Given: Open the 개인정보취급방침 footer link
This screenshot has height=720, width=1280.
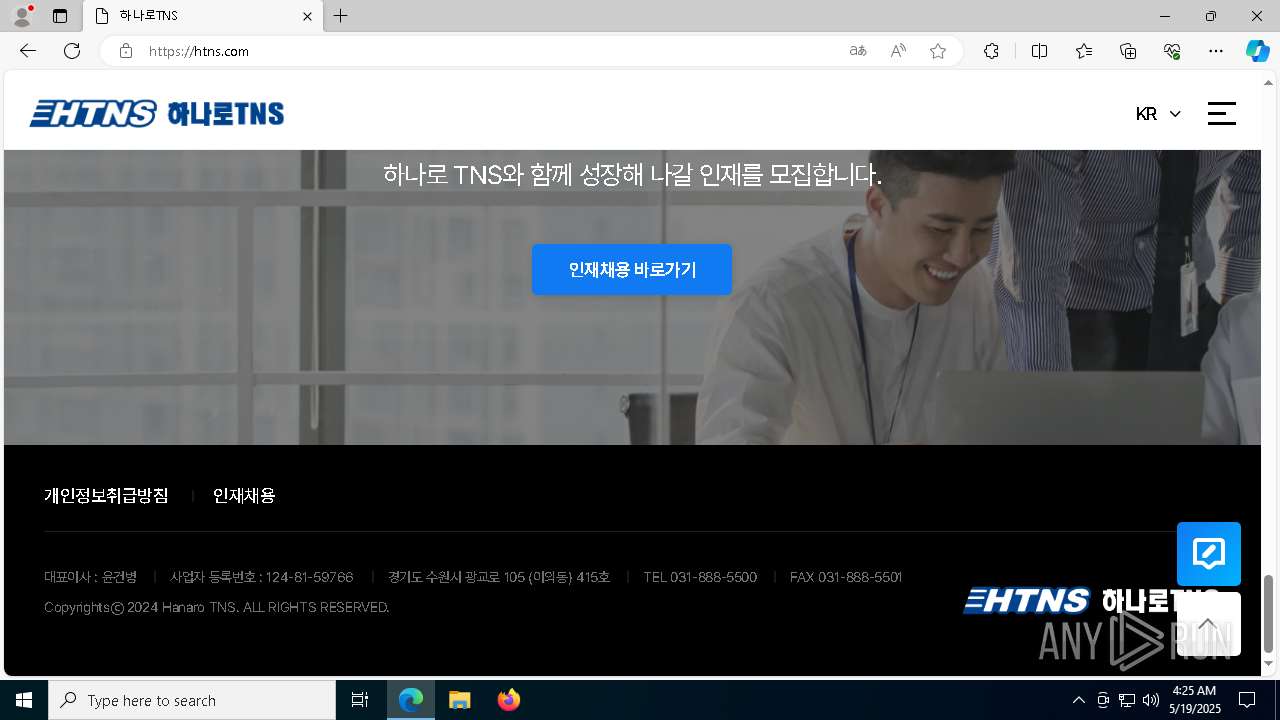Looking at the screenshot, I should click(x=106, y=496).
